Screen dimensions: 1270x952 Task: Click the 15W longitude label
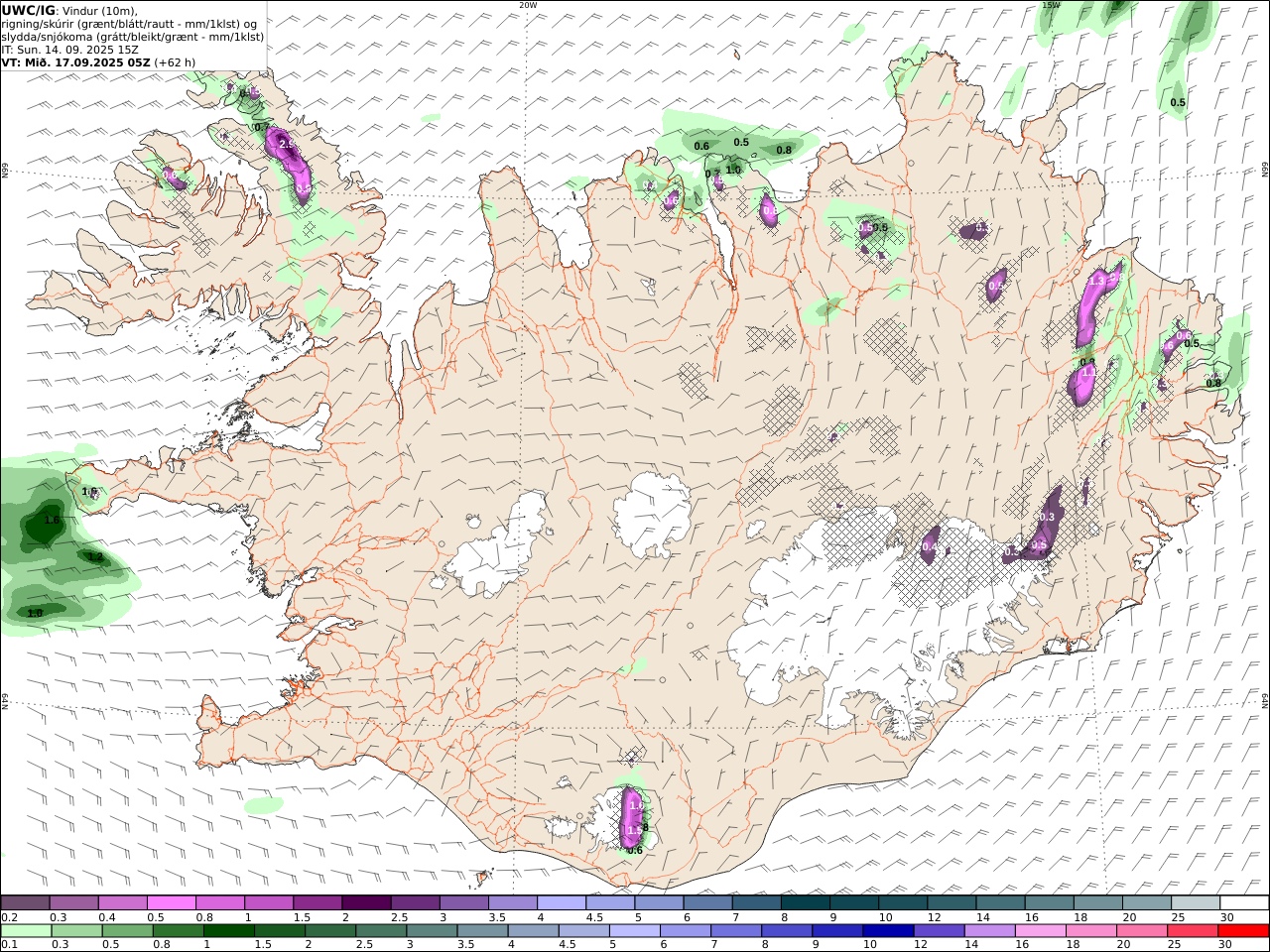1051,5
